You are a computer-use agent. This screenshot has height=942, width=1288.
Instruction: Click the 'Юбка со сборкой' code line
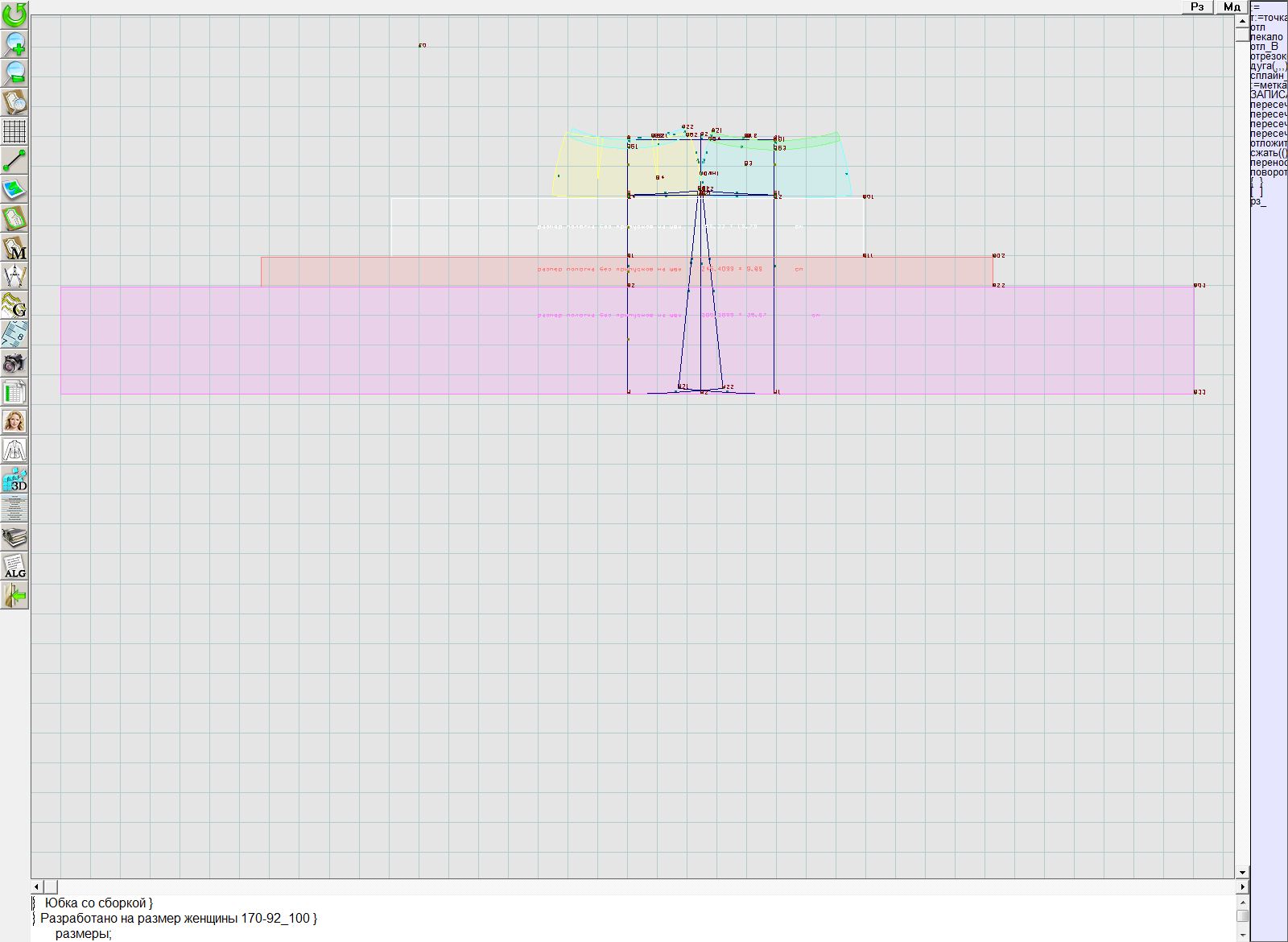[98, 903]
